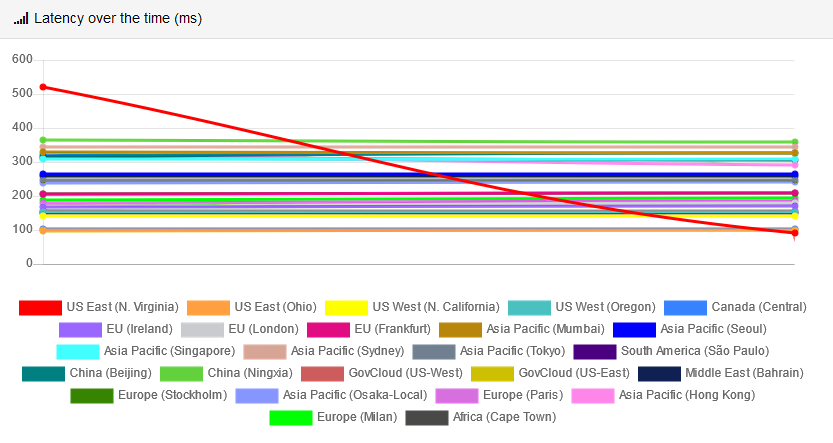Select the GovCloud (US-East) legend label
The height and width of the screenshot is (443, 833).
[574, 373]
